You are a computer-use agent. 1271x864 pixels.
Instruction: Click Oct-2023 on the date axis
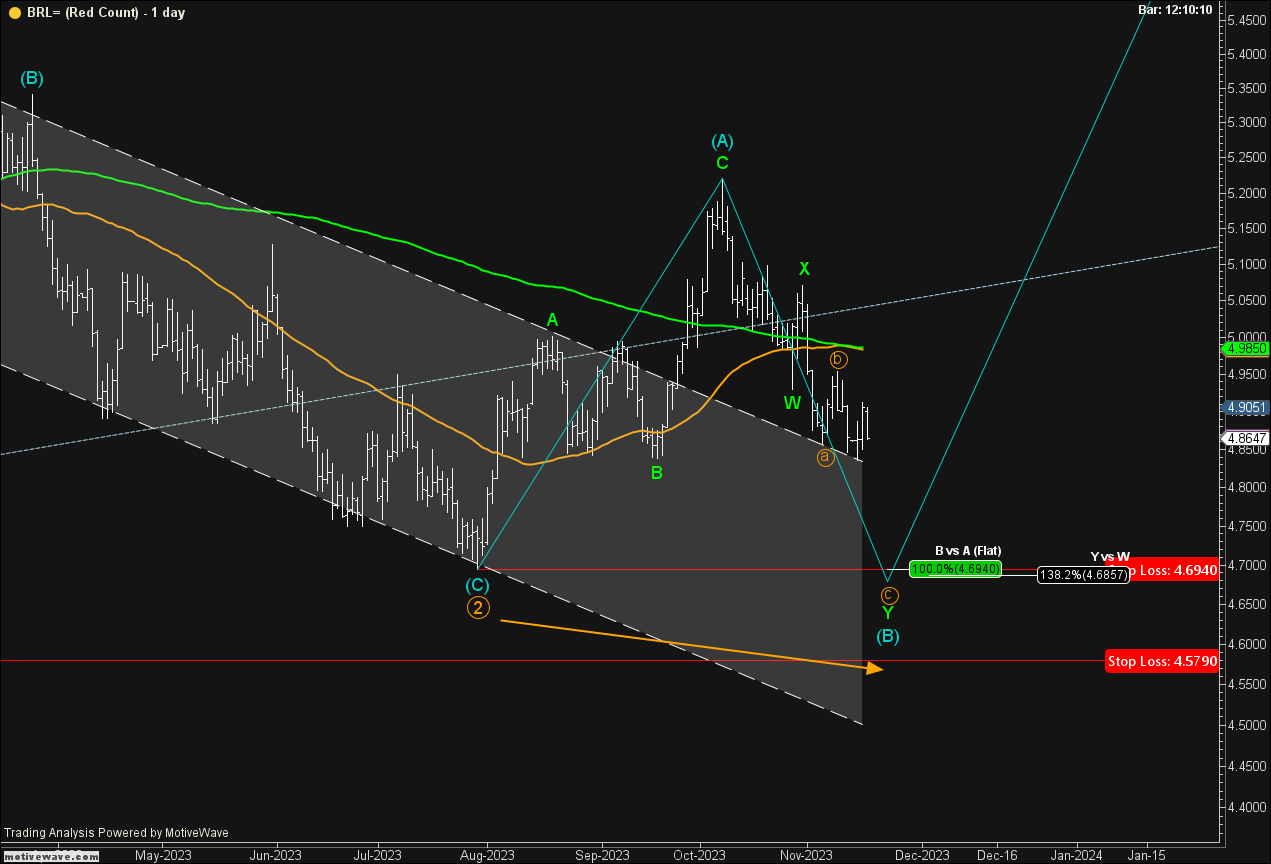[x=698, y=855]
